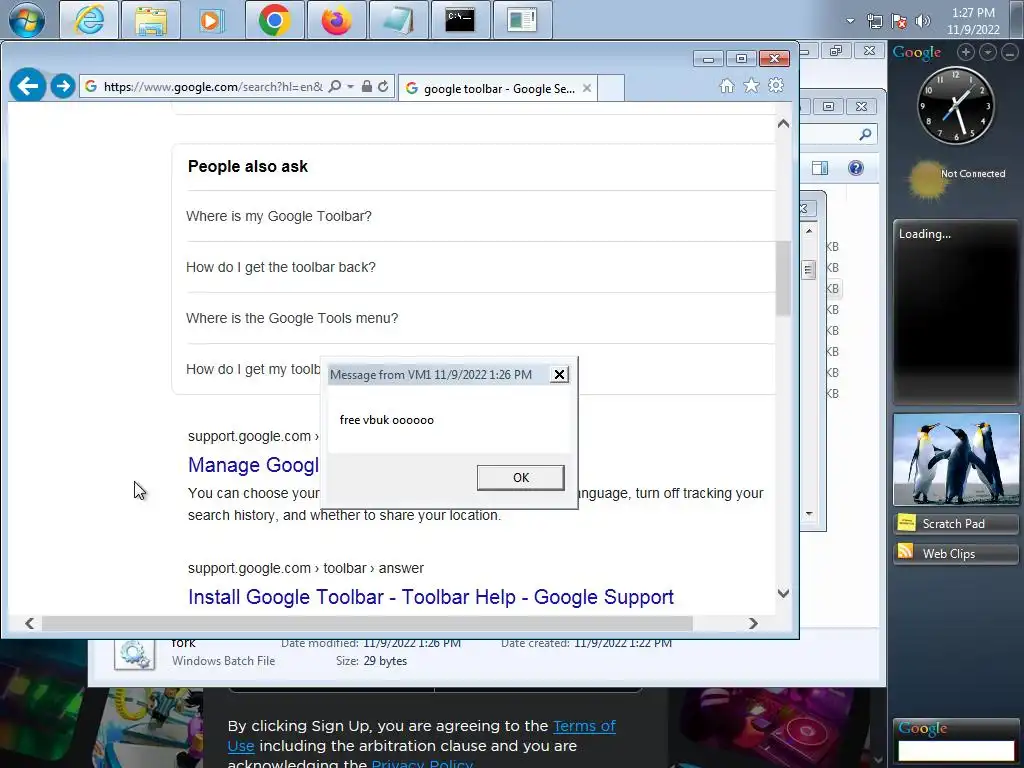Click OK in the VM1 message box
This screenshot has width=1024, height=768.
(x=520, y=477)
